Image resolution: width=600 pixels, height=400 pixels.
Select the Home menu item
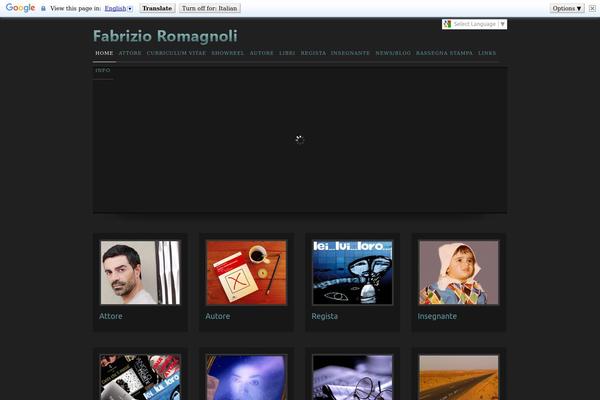pos(104,53)
